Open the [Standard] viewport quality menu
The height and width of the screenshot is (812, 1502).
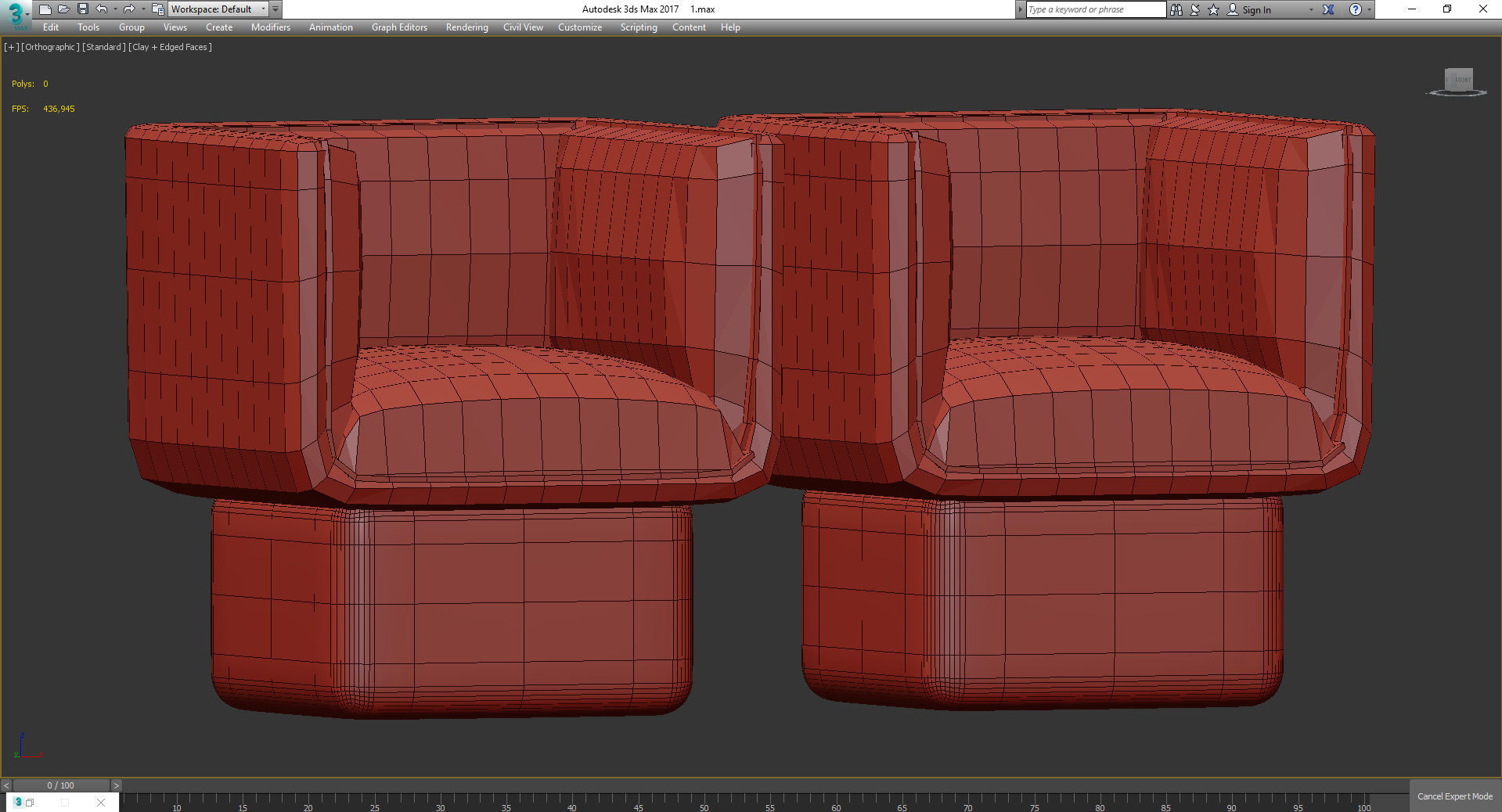pyautogui.click(x=104, y=47)
